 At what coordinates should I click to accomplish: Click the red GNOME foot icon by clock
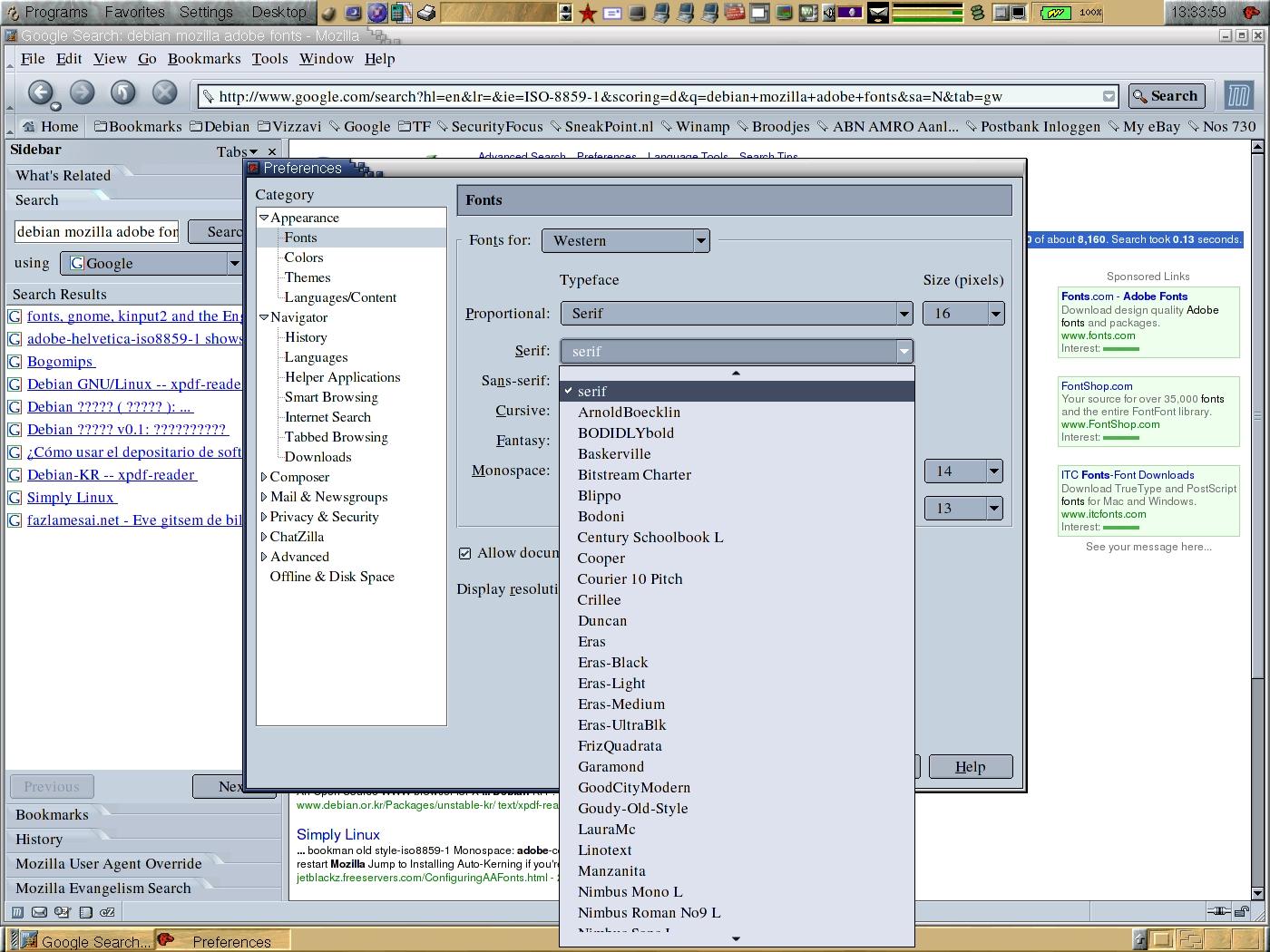pyautogui.click(x=1251, y=13)
